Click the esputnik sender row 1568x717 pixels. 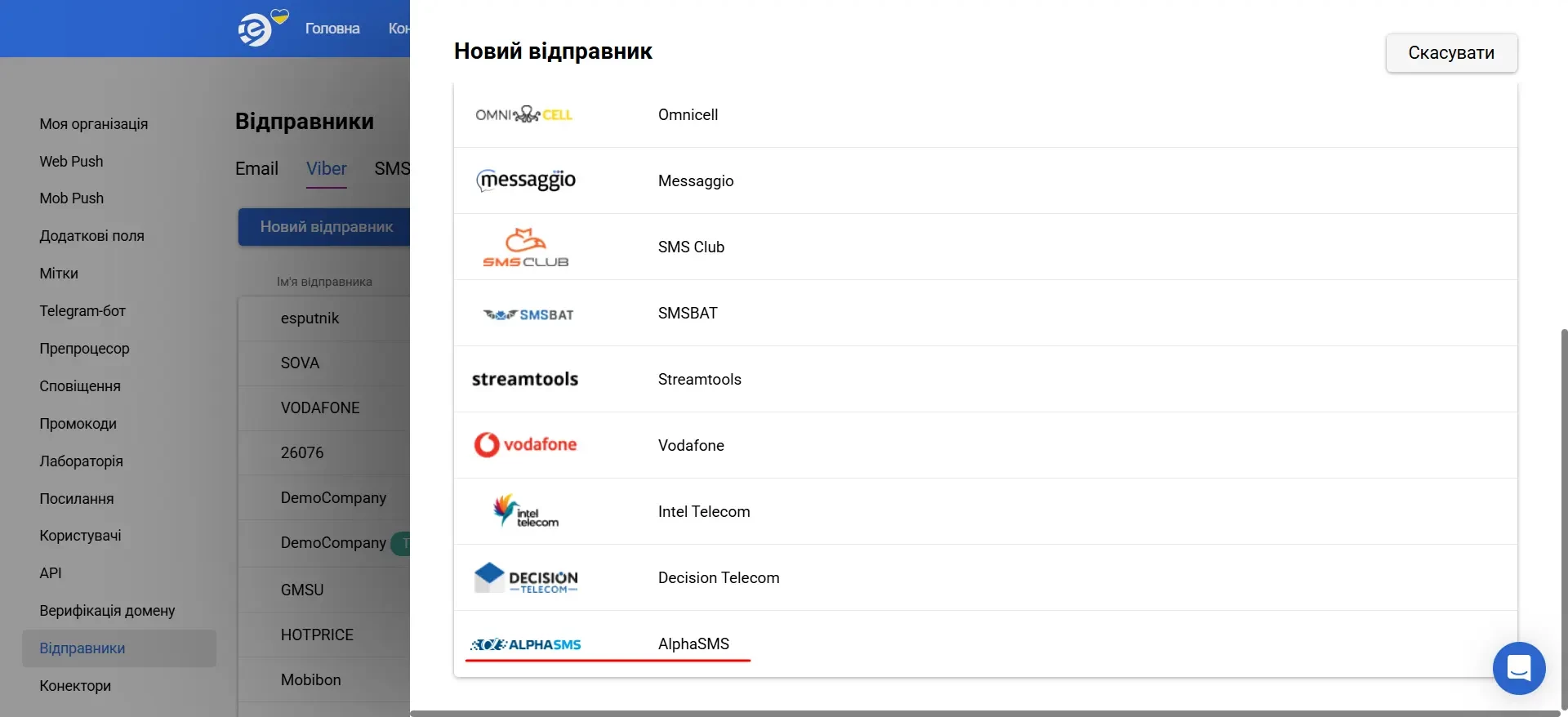[x=324, y=318]
